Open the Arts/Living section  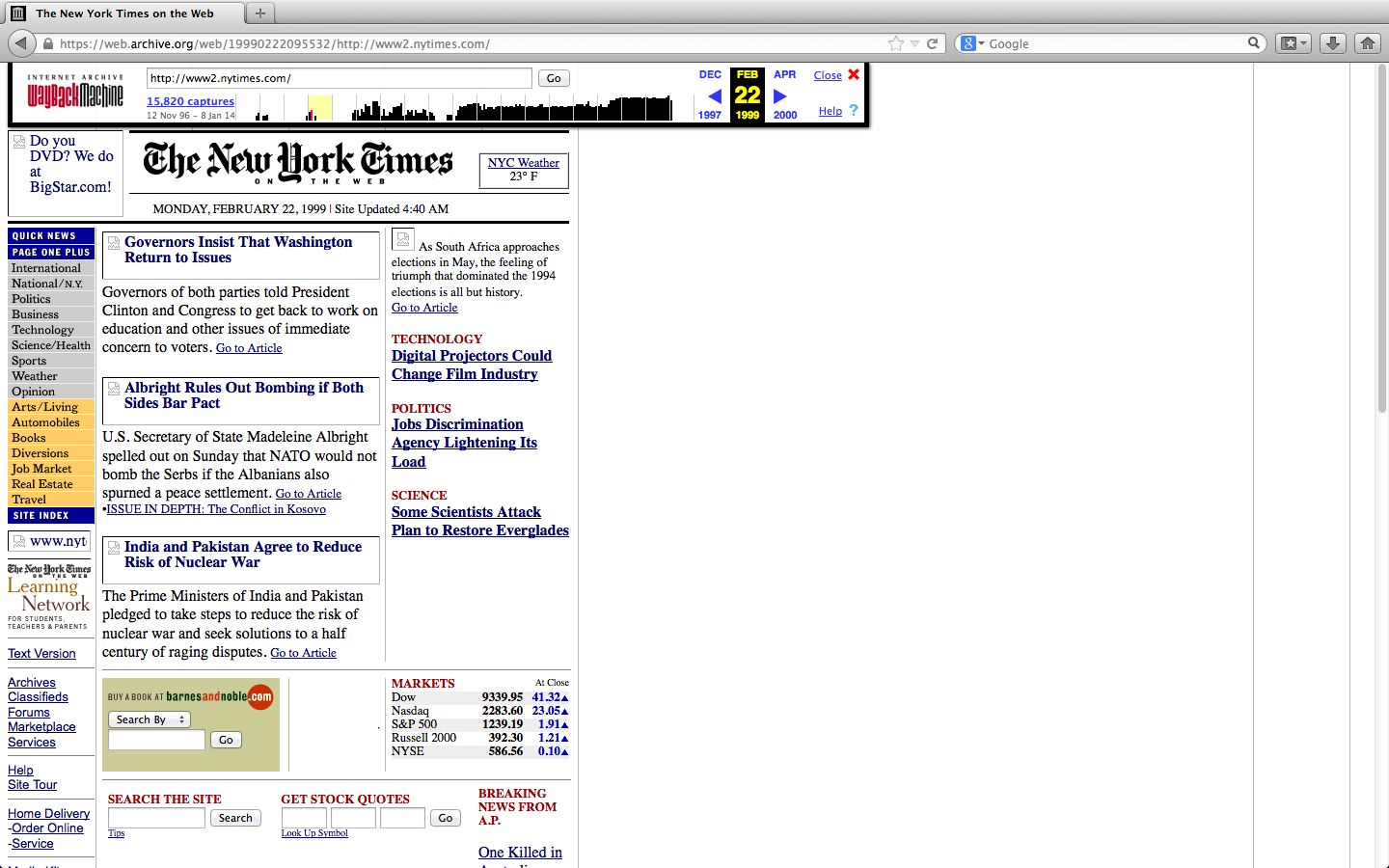pos(51,407)
